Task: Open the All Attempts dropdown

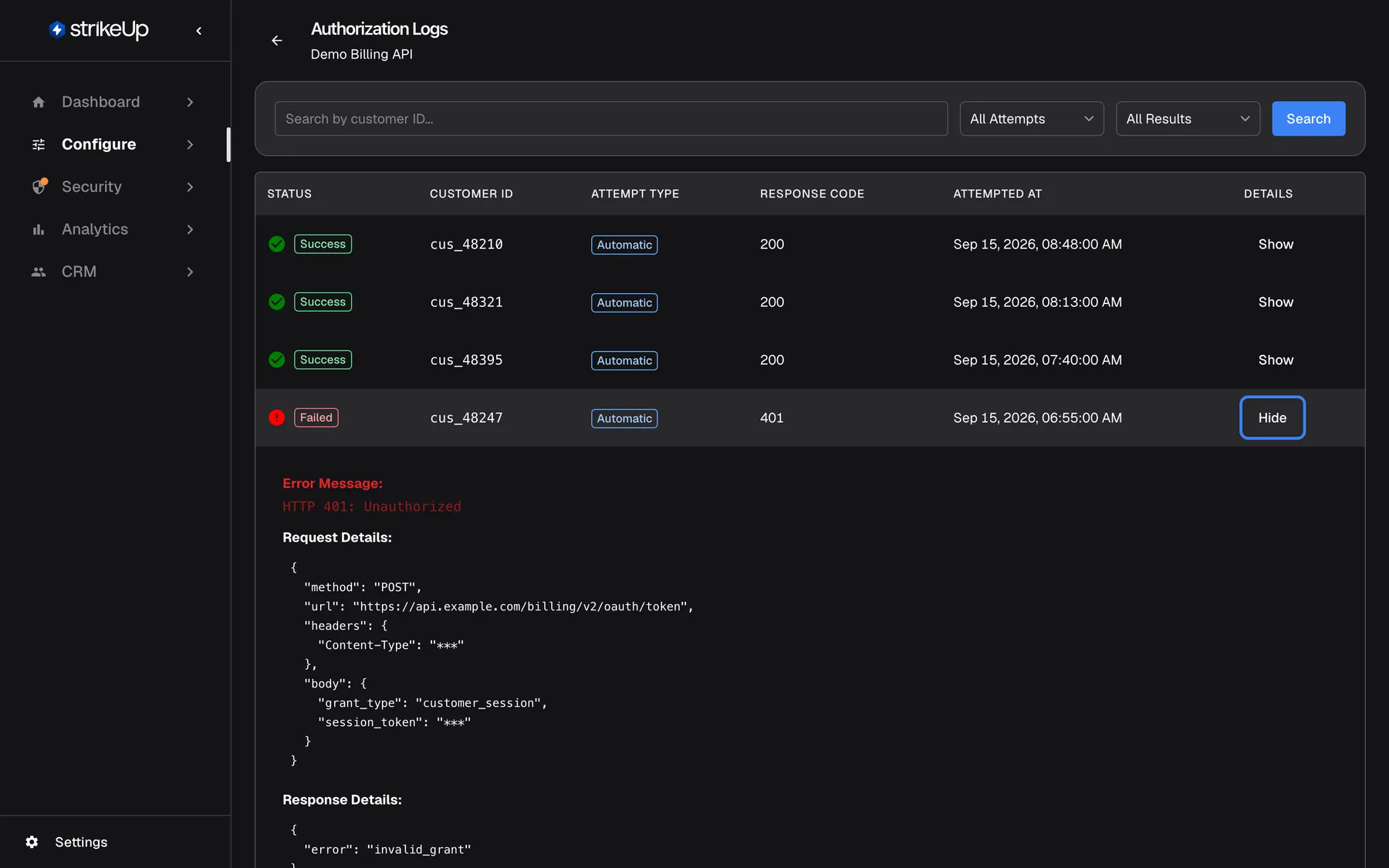Action: coord(1032,119)
